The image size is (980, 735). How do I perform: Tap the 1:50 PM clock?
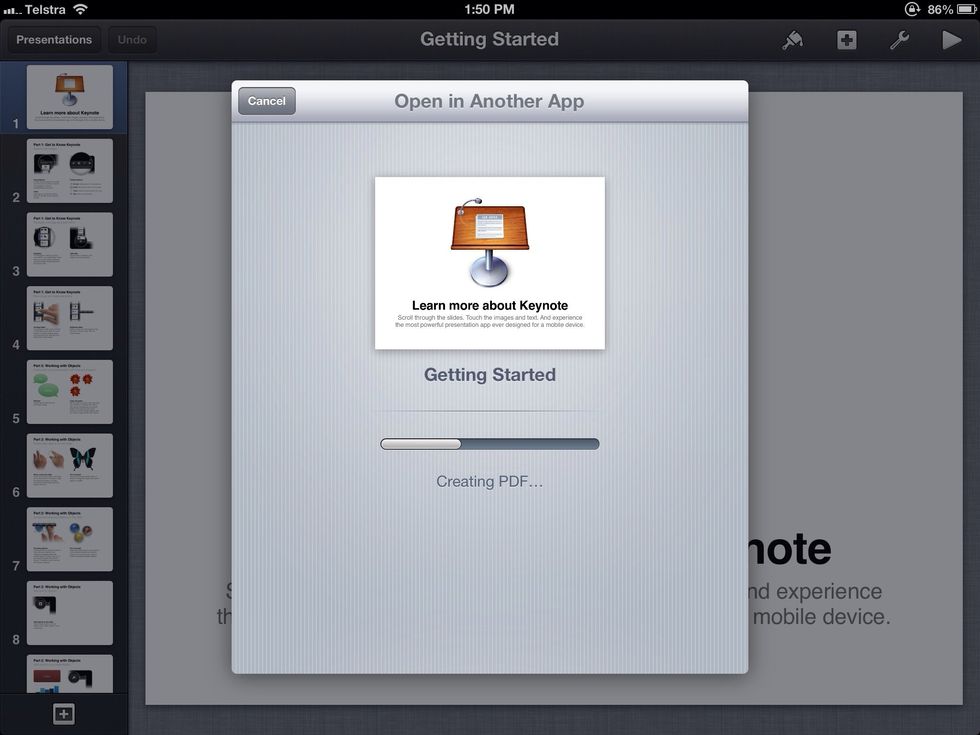pyautogui.click(x=489, y=9)
